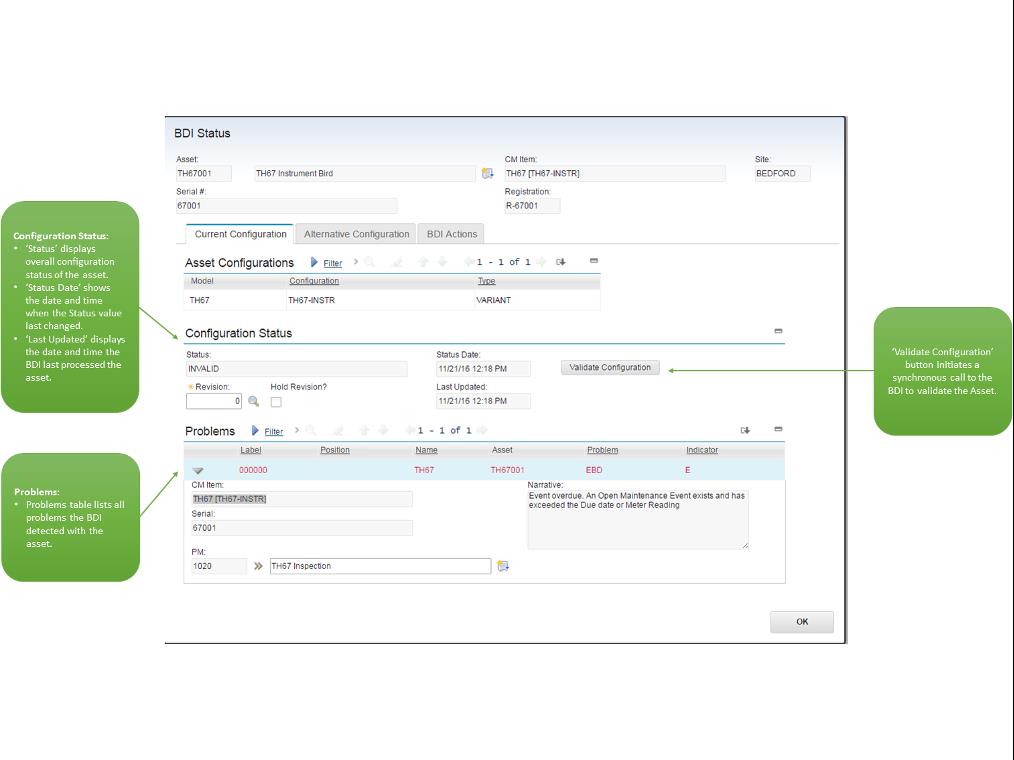This screenshot has width=1014, height=760.
Task: Open the Revision lookup magnifier
Action: click(x=254, y=402)
